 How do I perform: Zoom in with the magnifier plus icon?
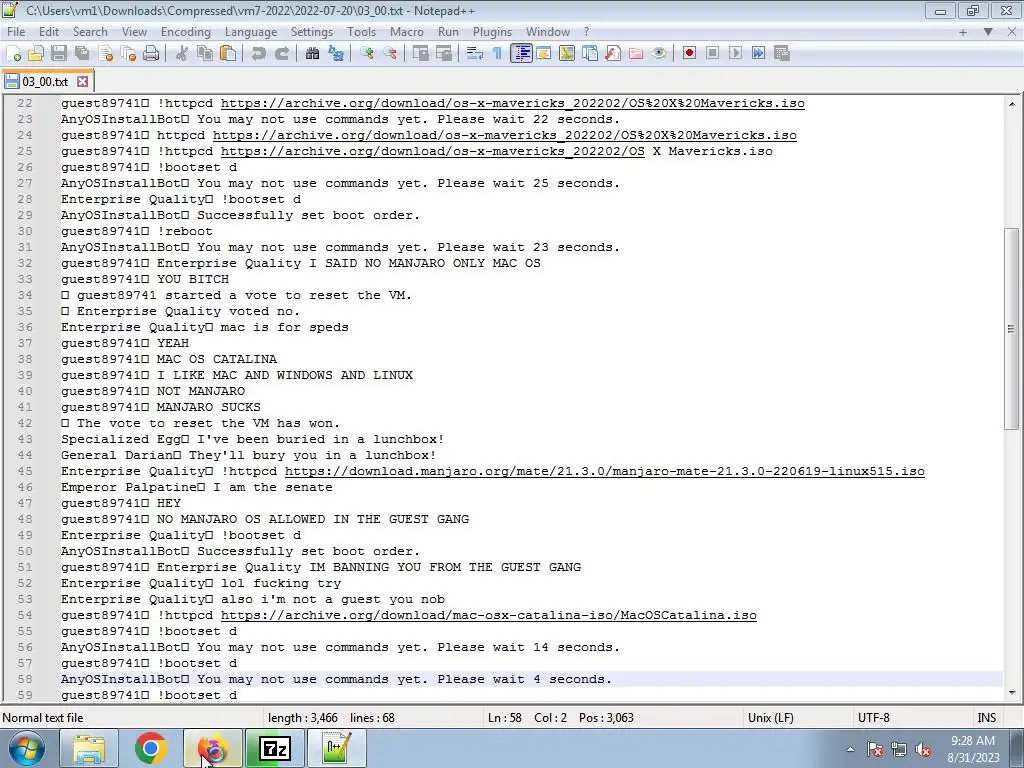[366, 54]
